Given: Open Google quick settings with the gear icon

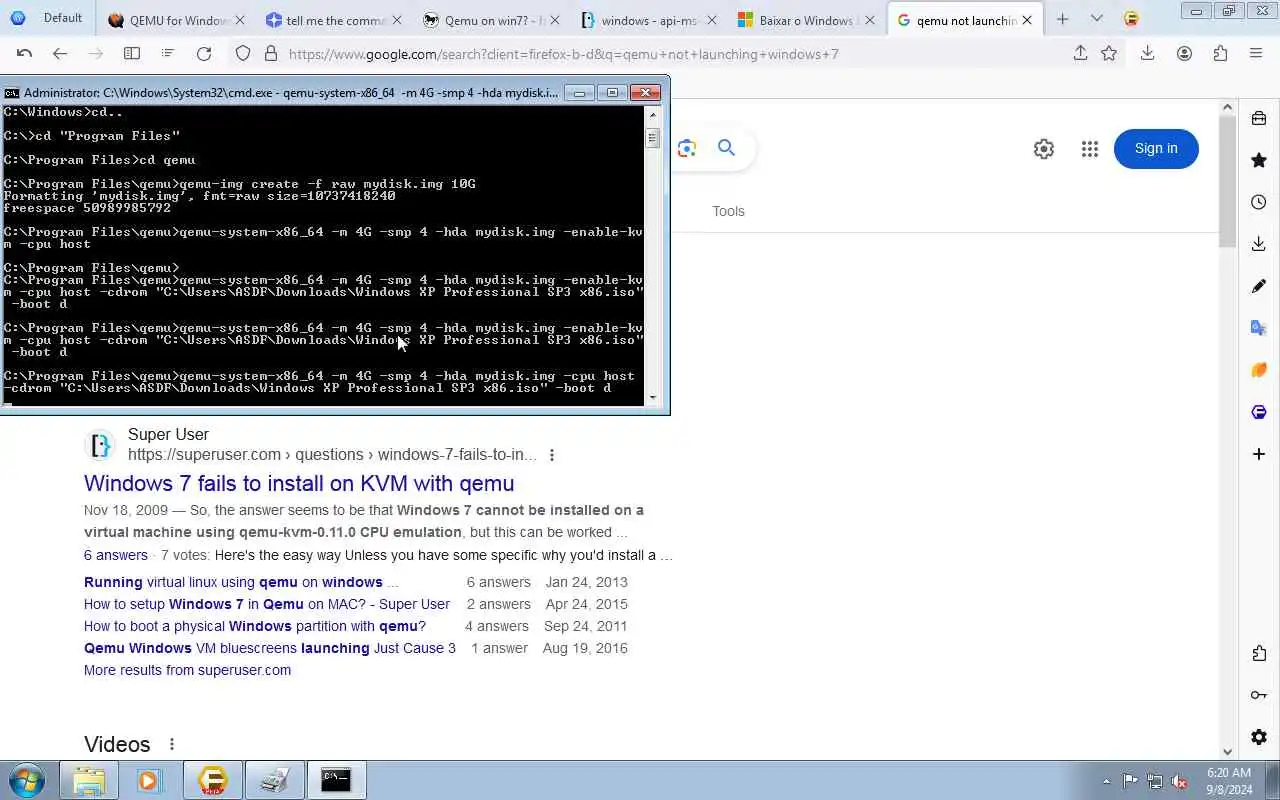Looking at the screenshot, I should click(x=1044, y=149).
